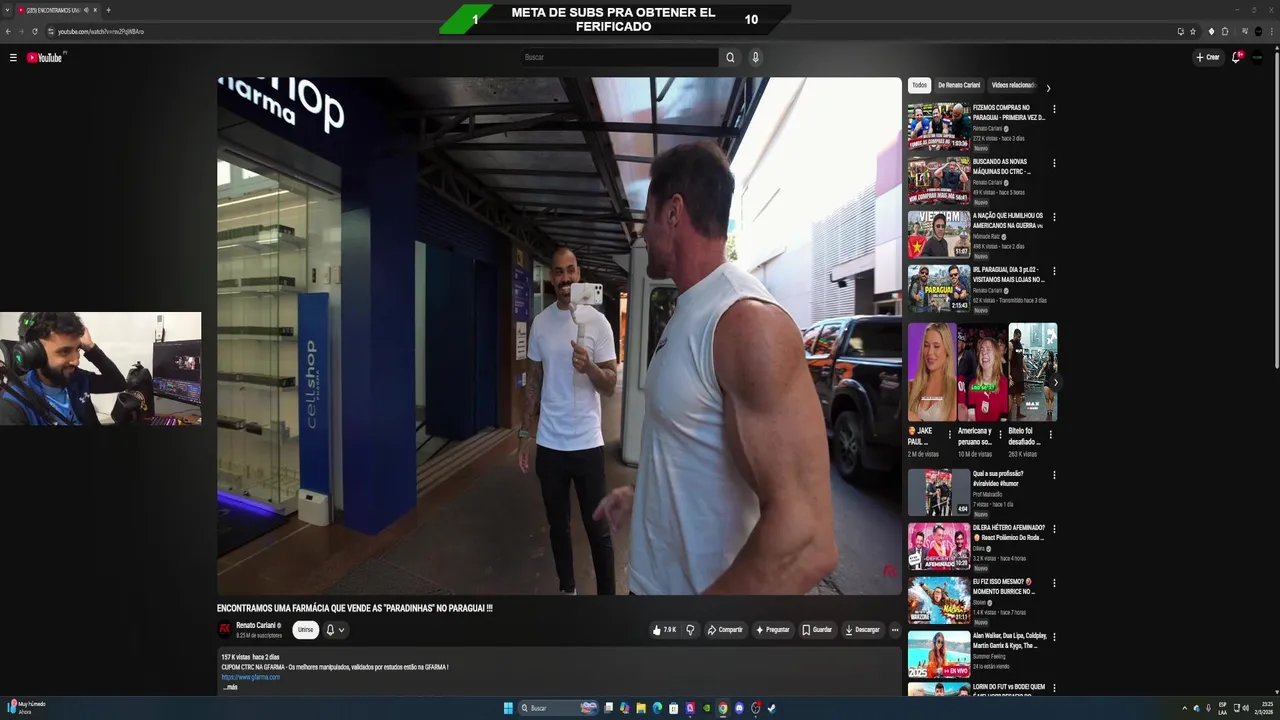The width and height of the screenshot is (1280, 720).
Task: Click the Preguntar button
Action: tap(773, 630)
